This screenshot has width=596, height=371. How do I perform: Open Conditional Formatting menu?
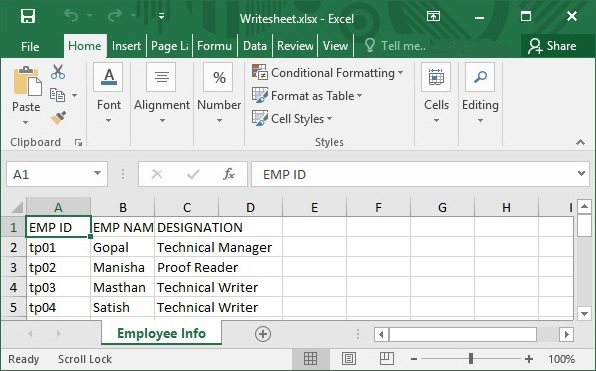tap(327, 73)
